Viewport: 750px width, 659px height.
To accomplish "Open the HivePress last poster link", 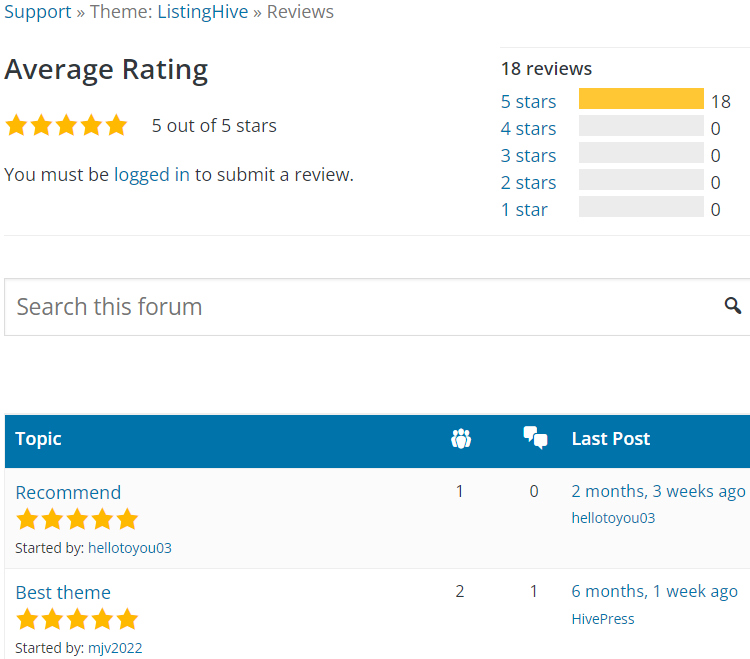I will click(603, 619).
